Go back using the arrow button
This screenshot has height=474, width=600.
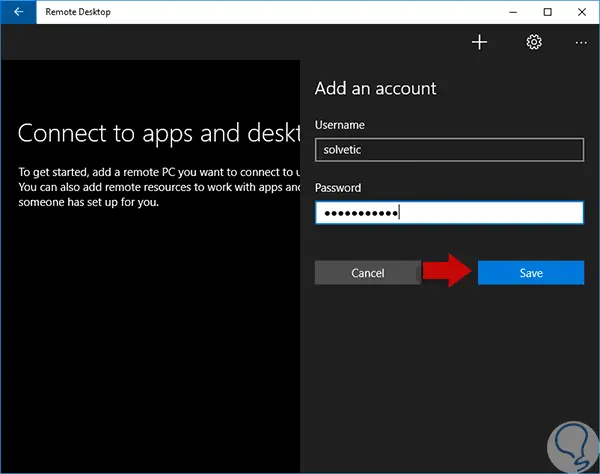[x=18, y=12]
